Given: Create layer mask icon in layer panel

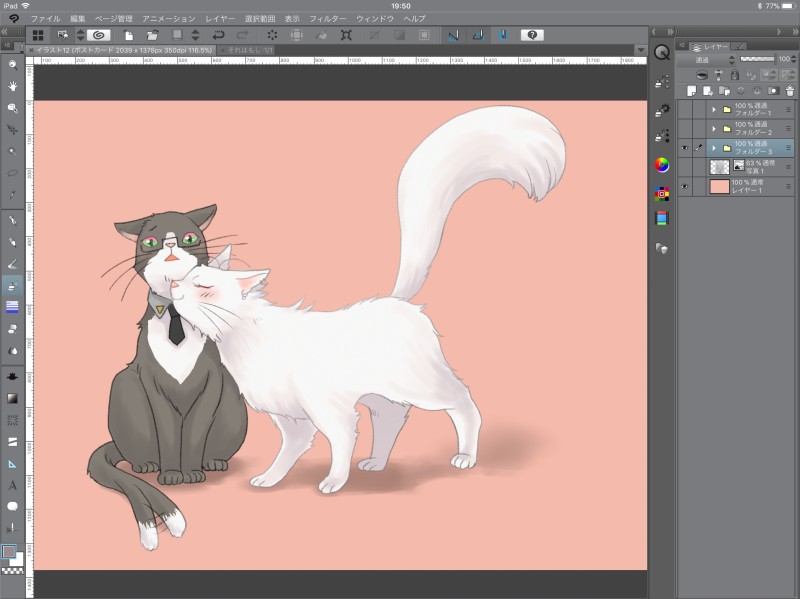Looking at the screenshot, I should pyautogui.click(x=773, y=91).
